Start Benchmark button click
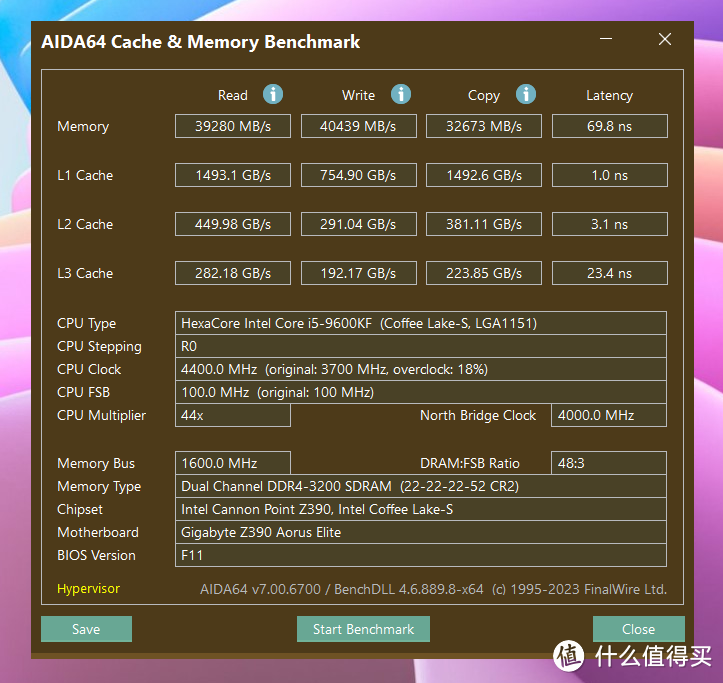Image resolution: width=723 pixels, height=683 pixels. (x=363, y=629)
